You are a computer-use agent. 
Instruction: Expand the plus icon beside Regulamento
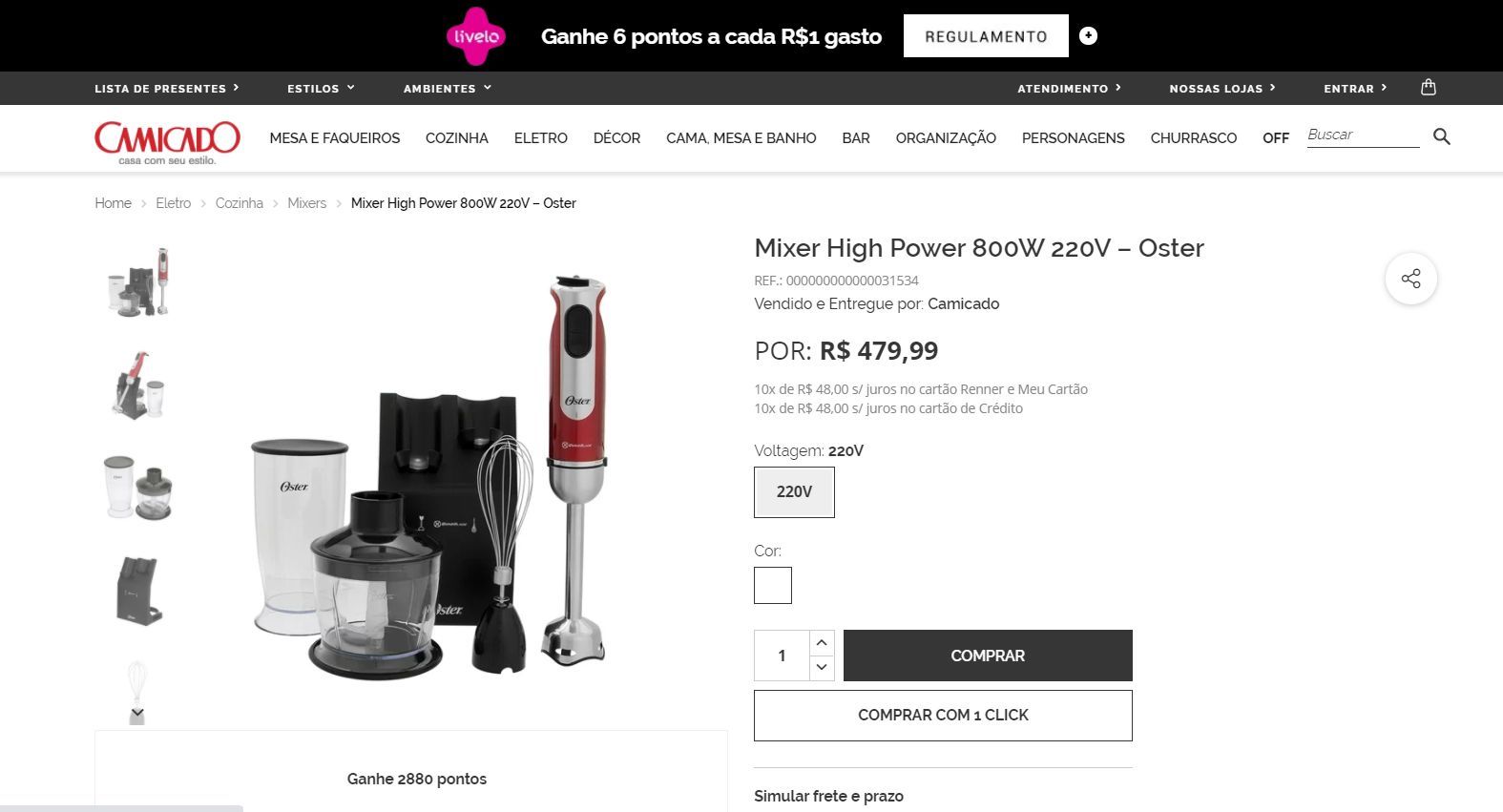coord(1088,35)
